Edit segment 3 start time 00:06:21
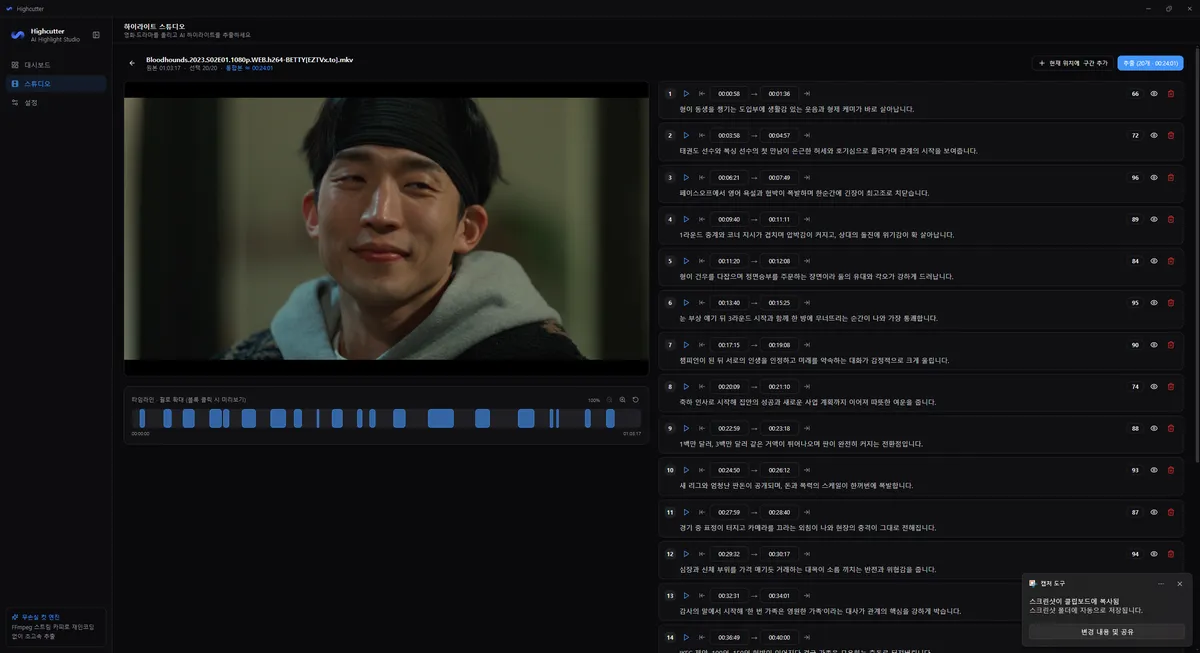Viewport: 1200px width, 653px height. 729,177
